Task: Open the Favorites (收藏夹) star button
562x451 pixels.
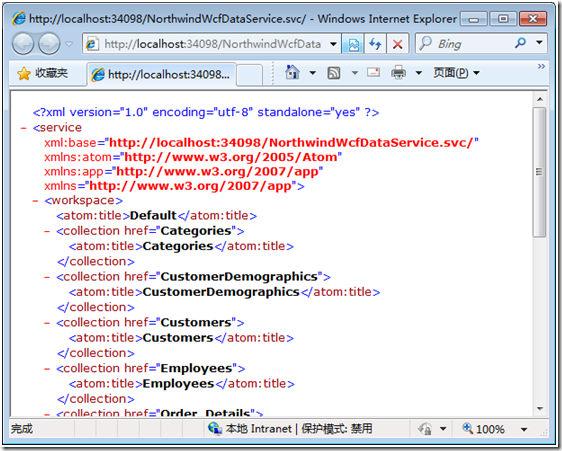Action: tap(42, 73)
